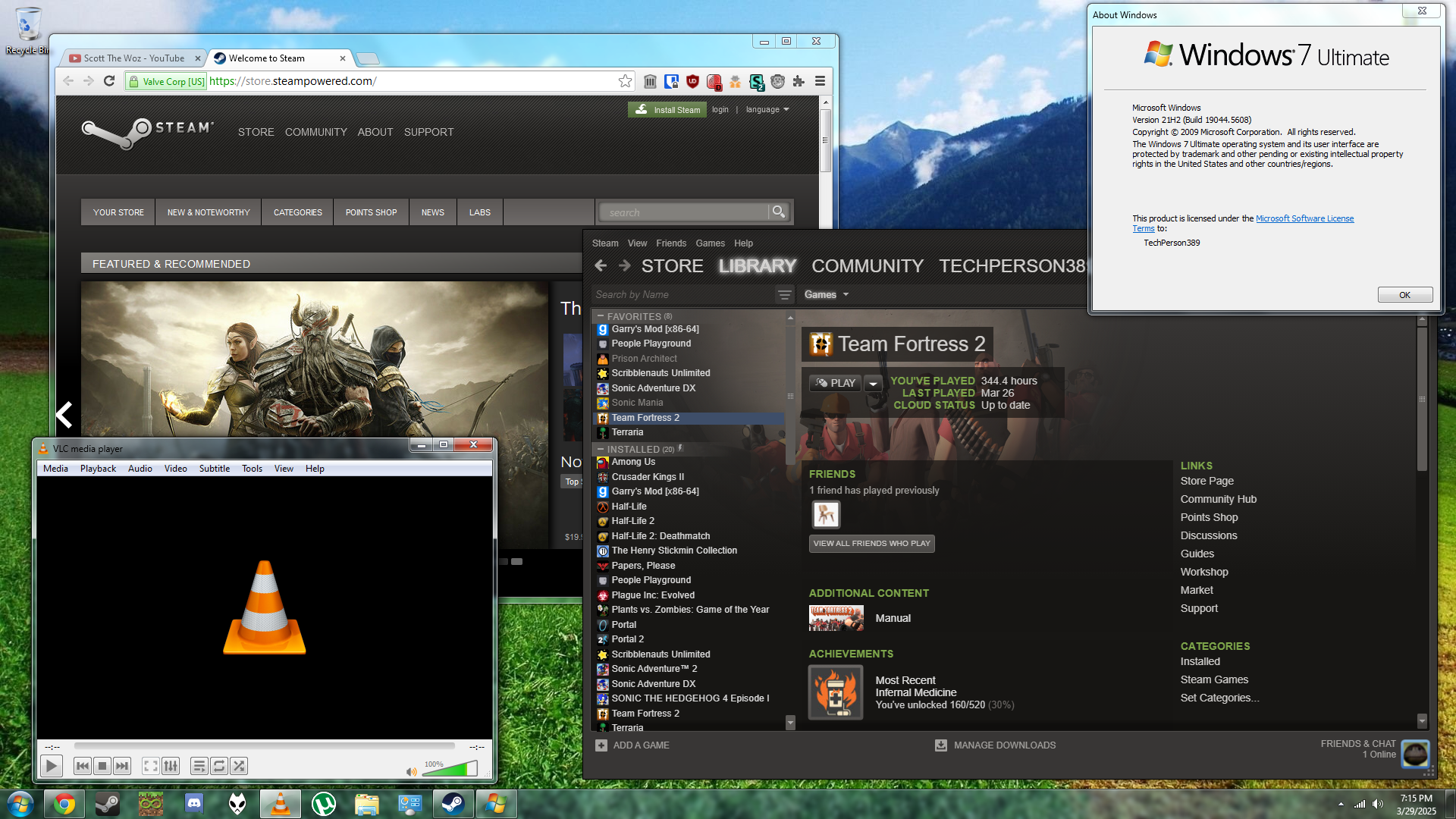Click the Steam store search magnifier

tap(779, 212)
